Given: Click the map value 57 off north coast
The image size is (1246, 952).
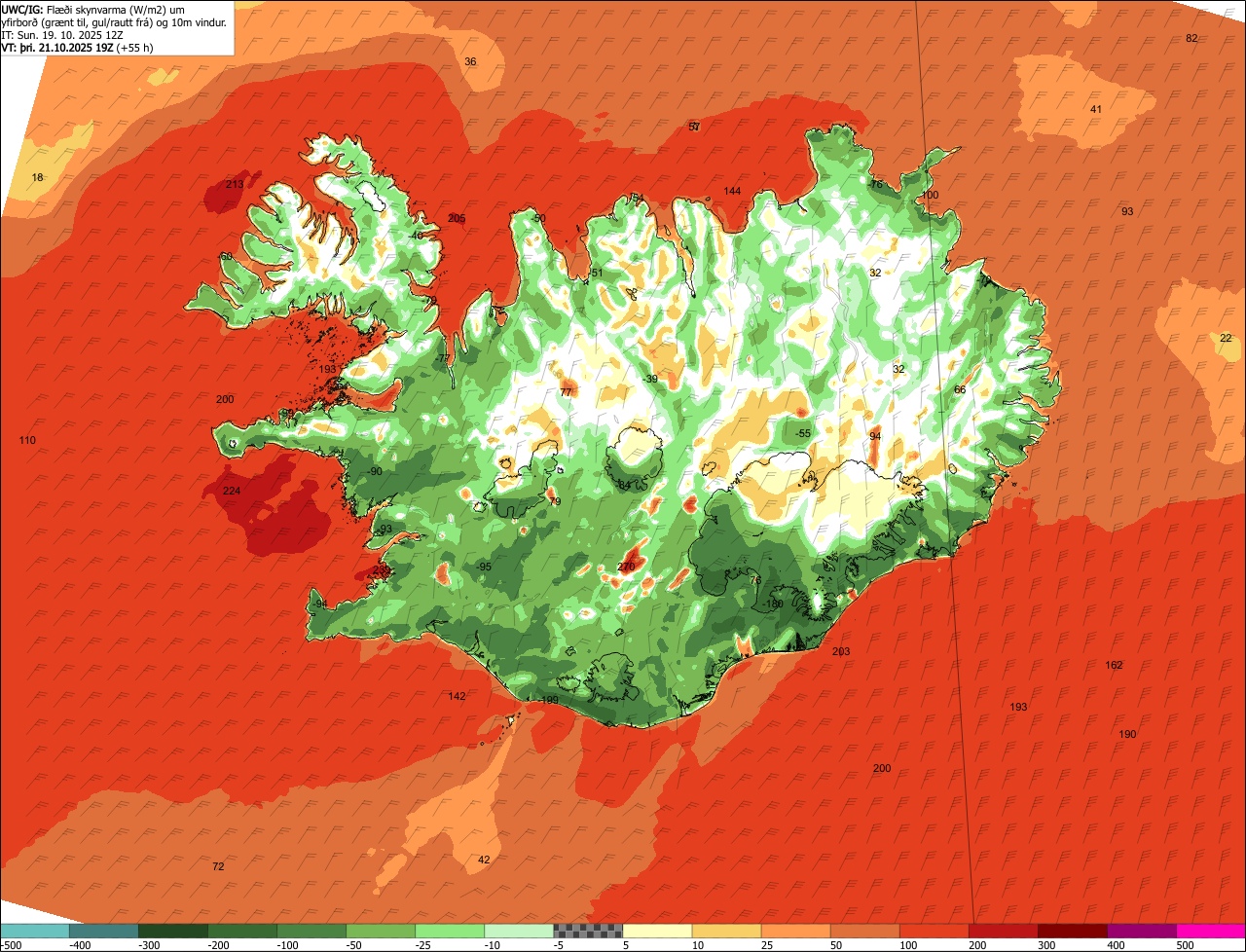Looking at the screenshot, I should tap(694, 127).
